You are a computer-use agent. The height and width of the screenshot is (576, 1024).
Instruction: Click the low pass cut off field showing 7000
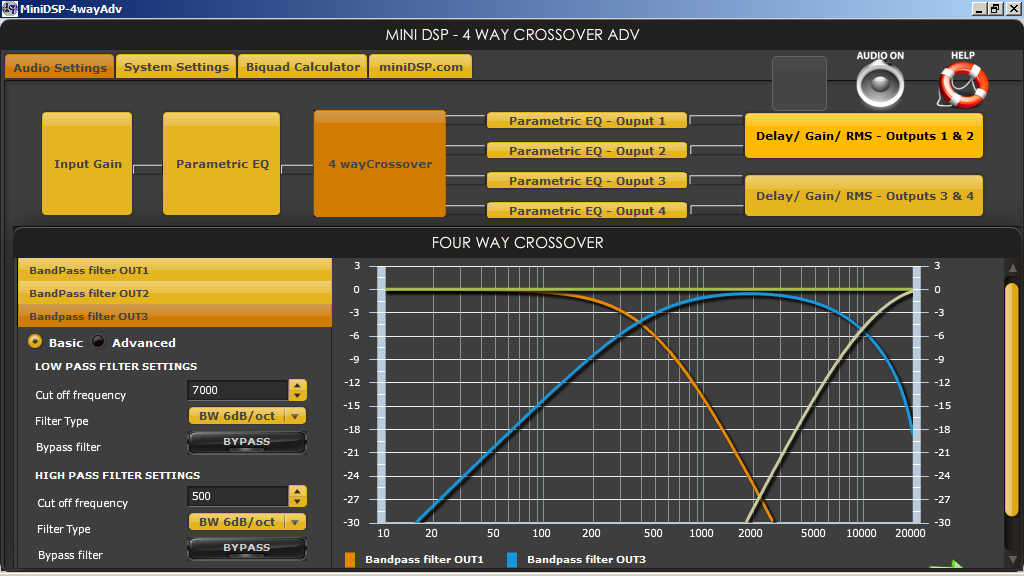point(238,390)
